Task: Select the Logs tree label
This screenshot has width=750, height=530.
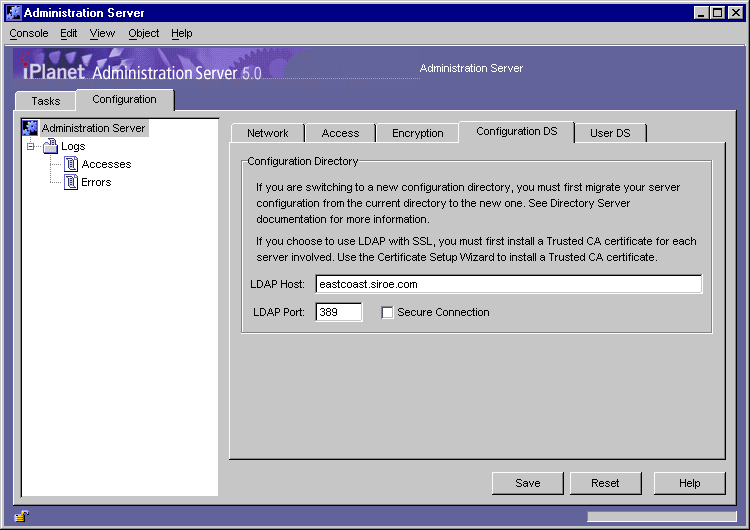Action: point(73,146)
